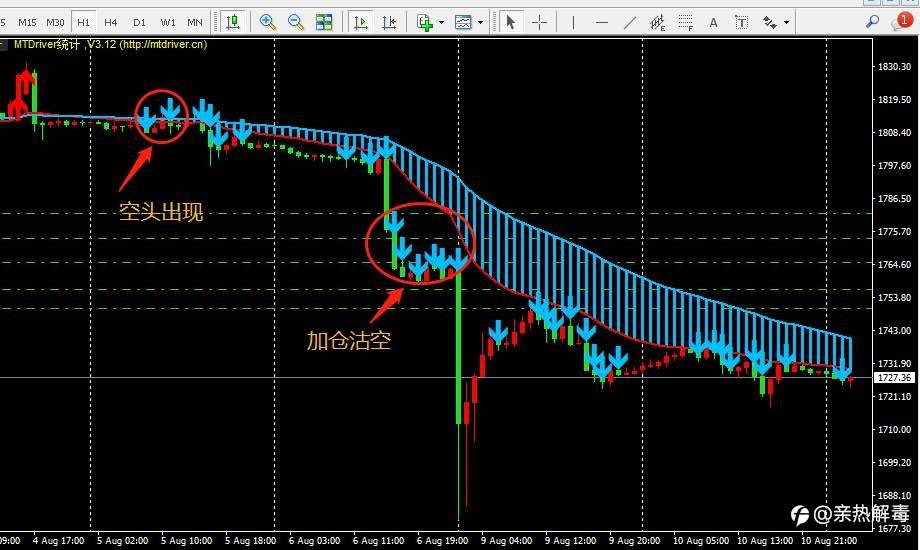Tile chart windows with the grid icon
Screen dimensions: 920x550
tap(324, 22)
